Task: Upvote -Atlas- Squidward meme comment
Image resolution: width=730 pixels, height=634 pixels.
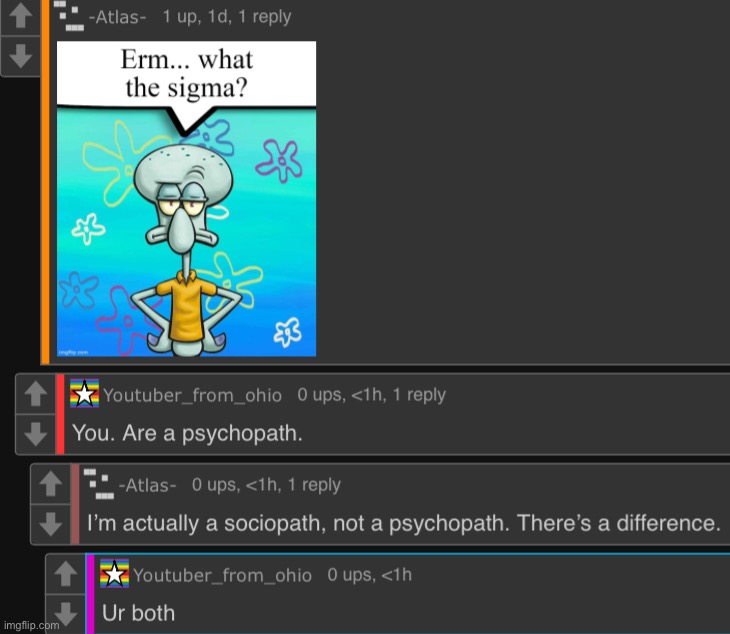Action: click(x=20, y=16)
